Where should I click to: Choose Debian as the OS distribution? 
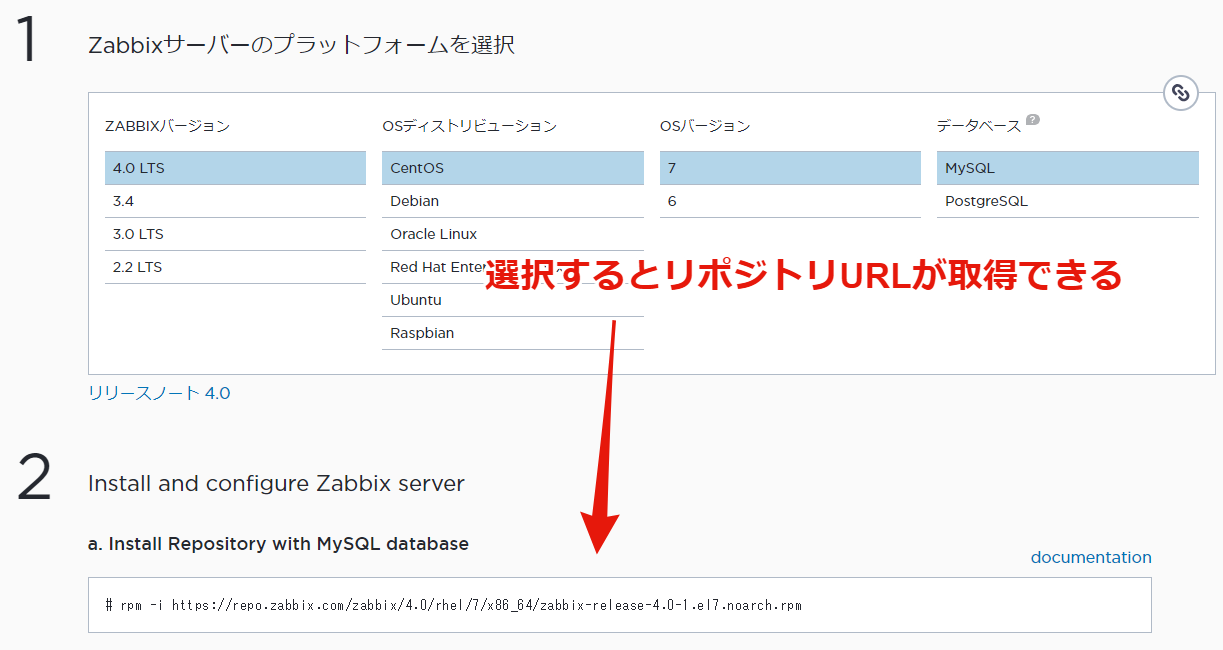(x=513, y=201)
